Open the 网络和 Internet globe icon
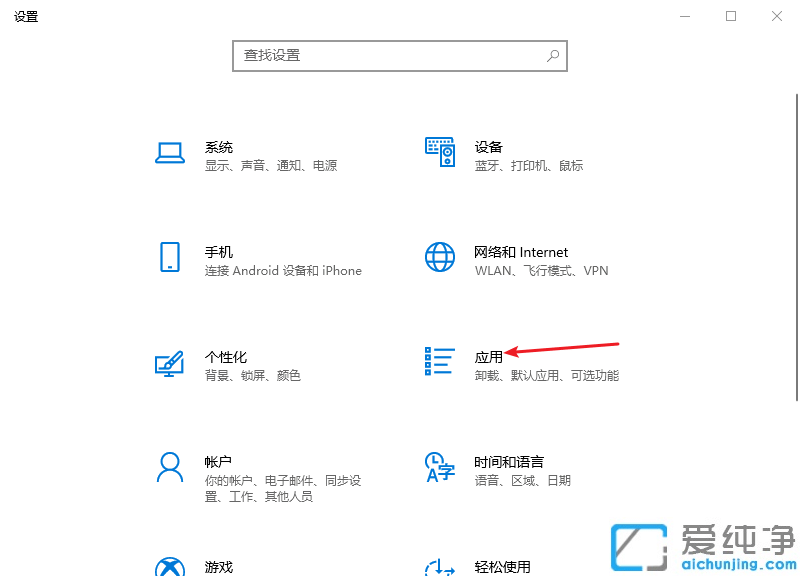The image size is (800, 576). pyautogui.click(x=438, y=258)
